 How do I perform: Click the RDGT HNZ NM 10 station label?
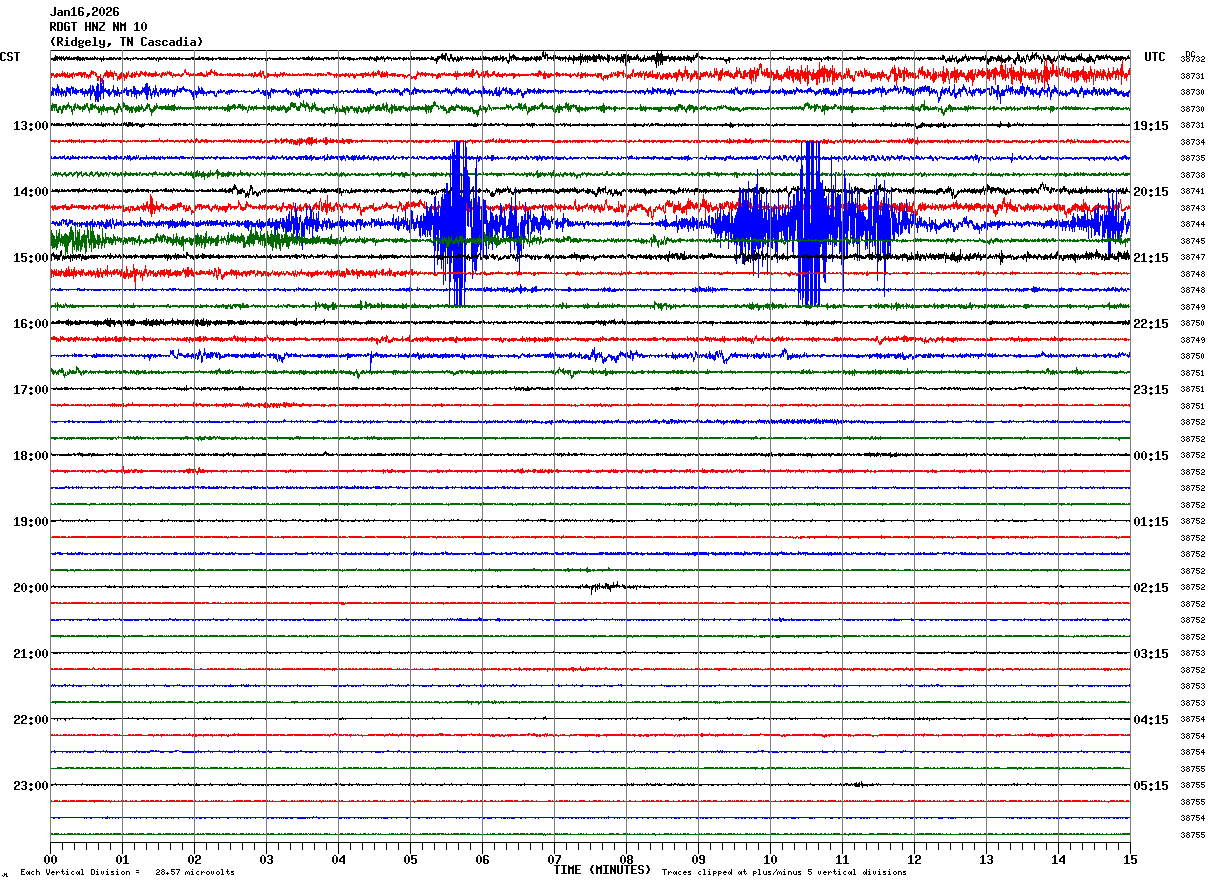pos(98,27)
